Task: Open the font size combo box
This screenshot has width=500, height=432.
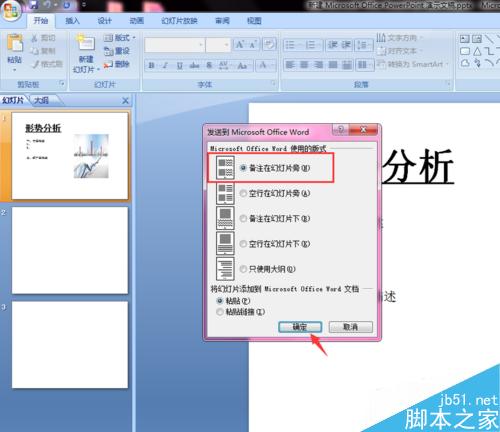Action: point(218,45)
